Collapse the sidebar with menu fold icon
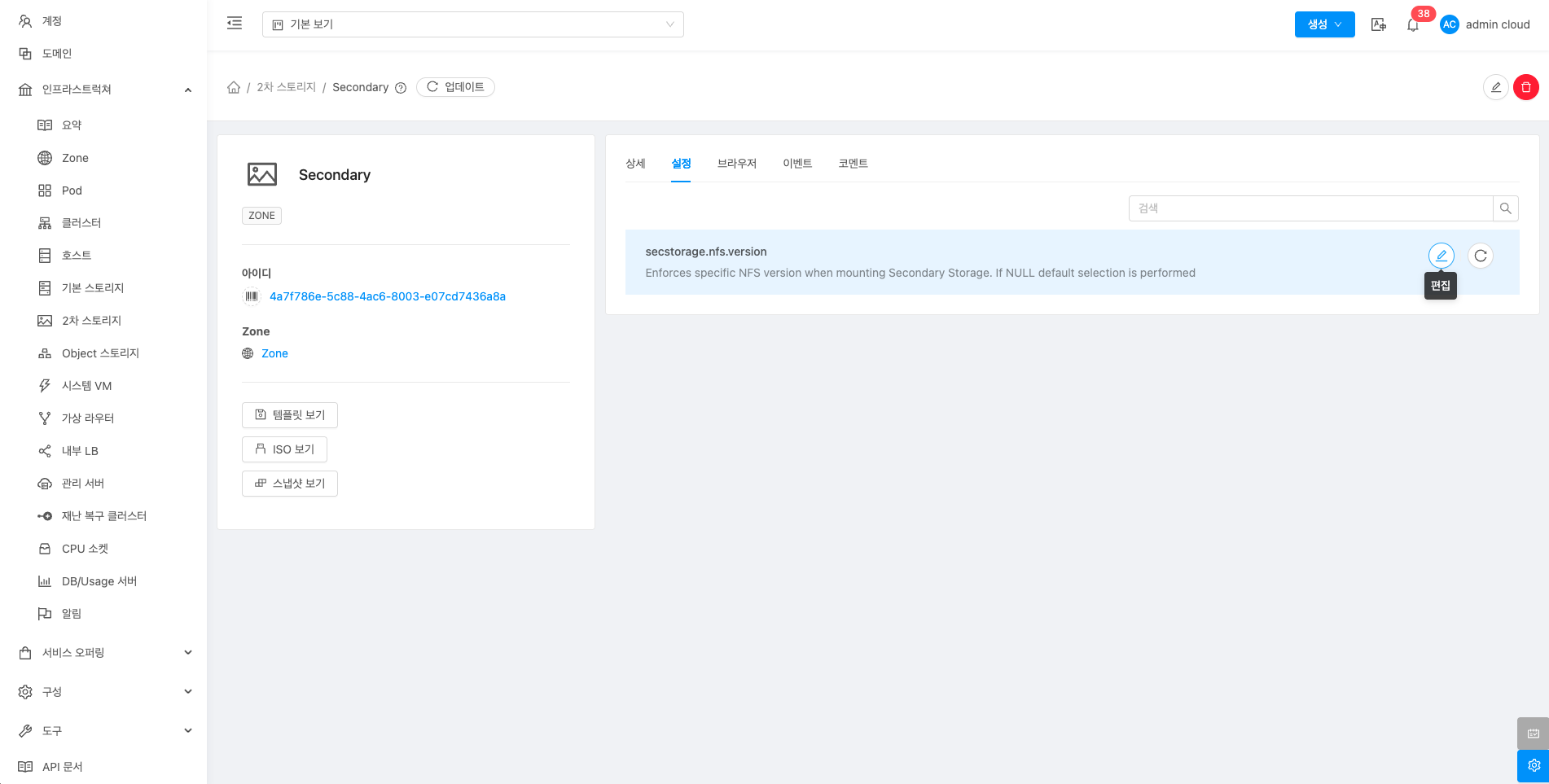Screen dimensions: 1549x784 point(235,24)
